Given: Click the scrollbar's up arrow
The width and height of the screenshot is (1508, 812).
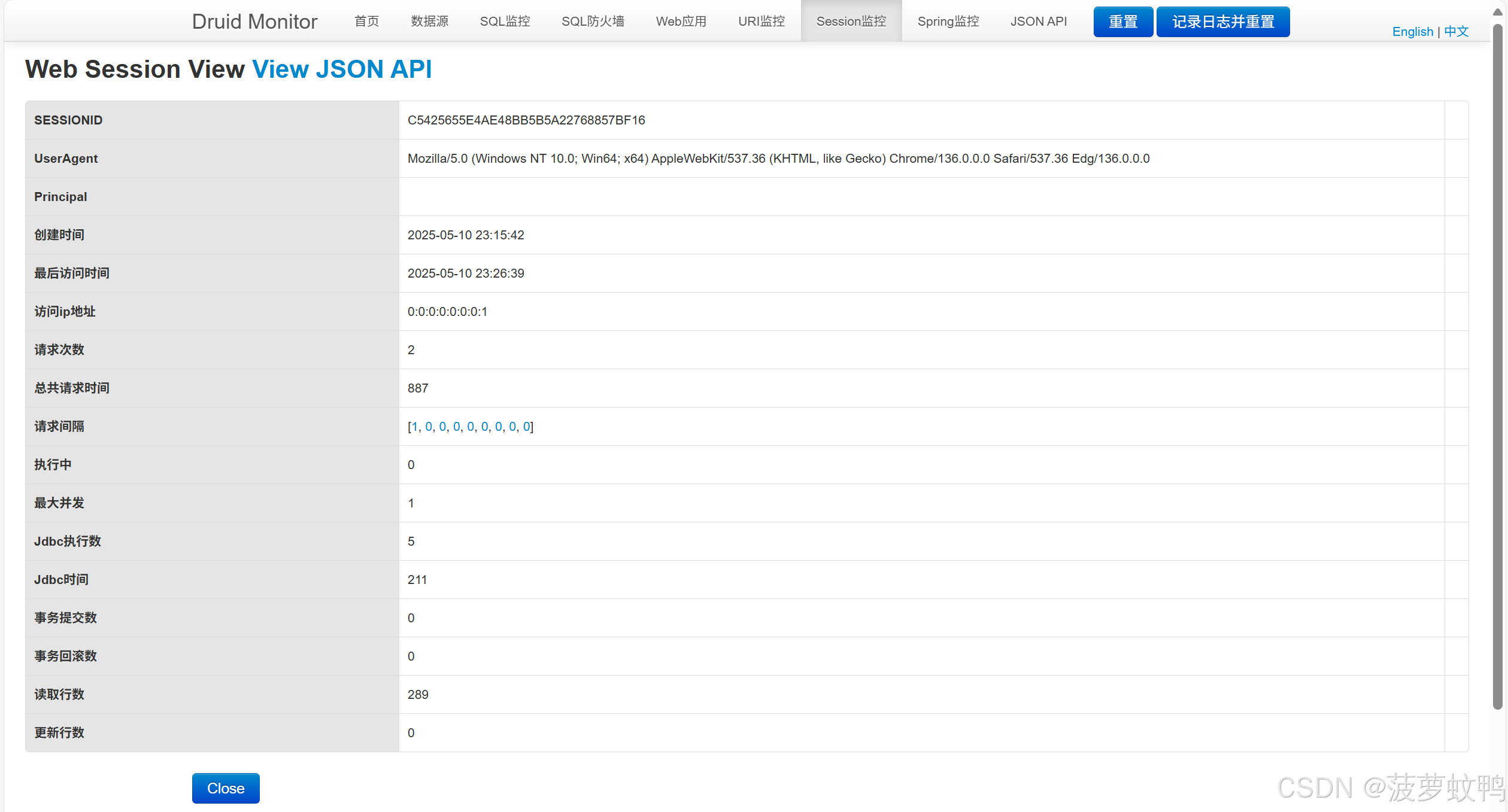Looking at the screenshot, I should (x=1497, y=12).
